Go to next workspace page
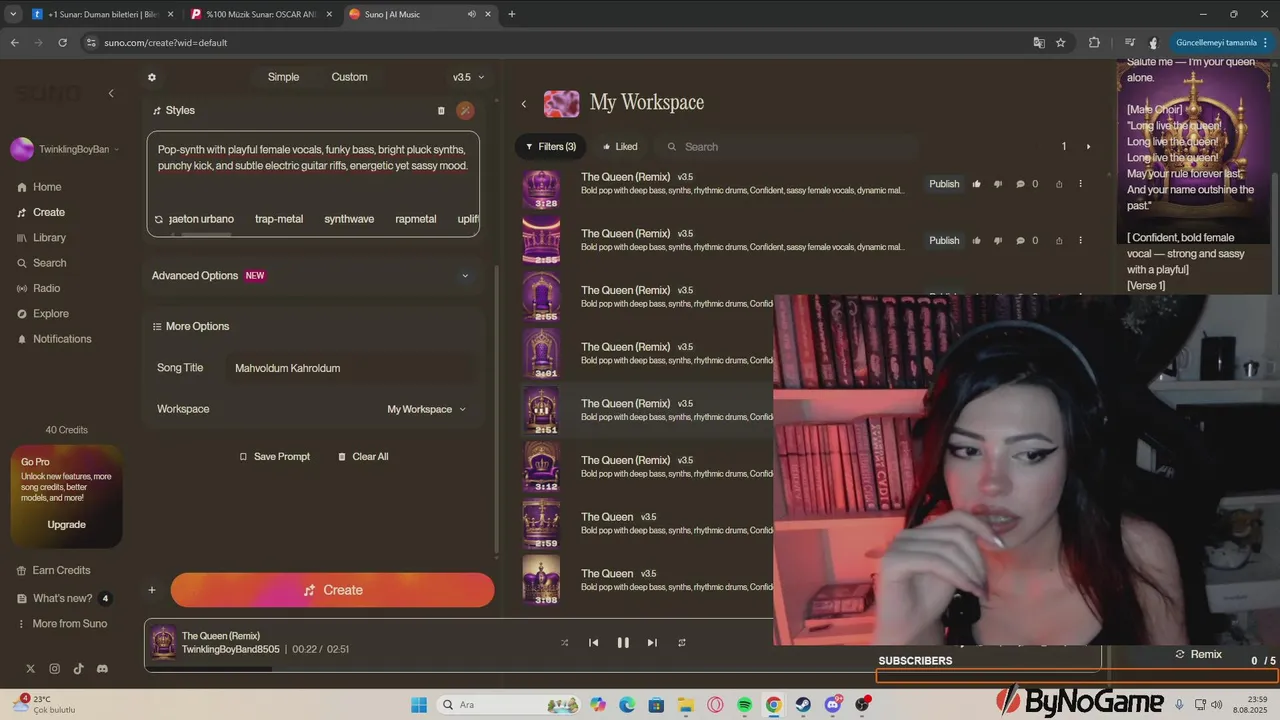Screen dimensions: 1280x720 pyautogui.click(x=1089, y=147)
